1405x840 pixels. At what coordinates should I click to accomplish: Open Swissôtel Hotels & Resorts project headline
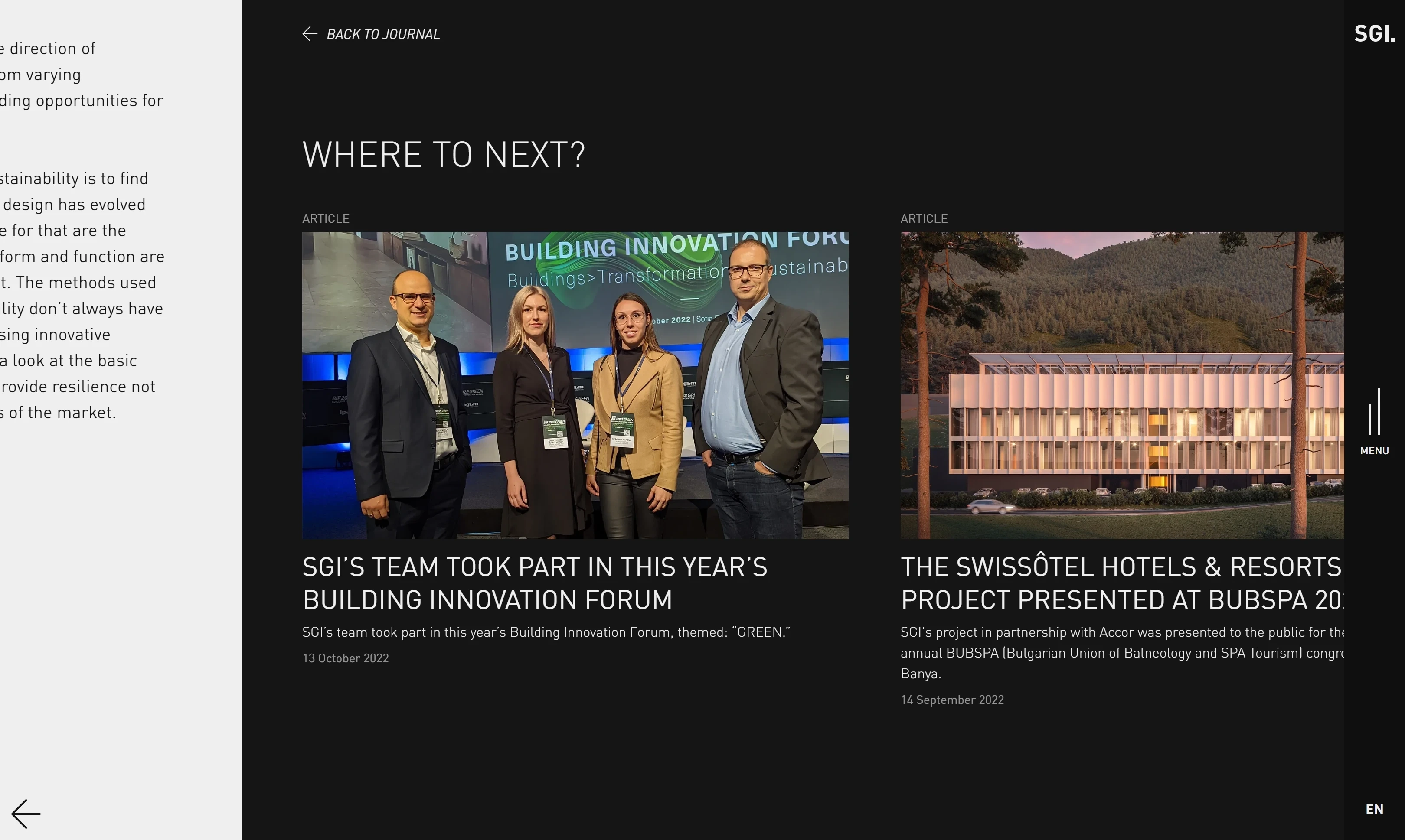(1122, 583)
